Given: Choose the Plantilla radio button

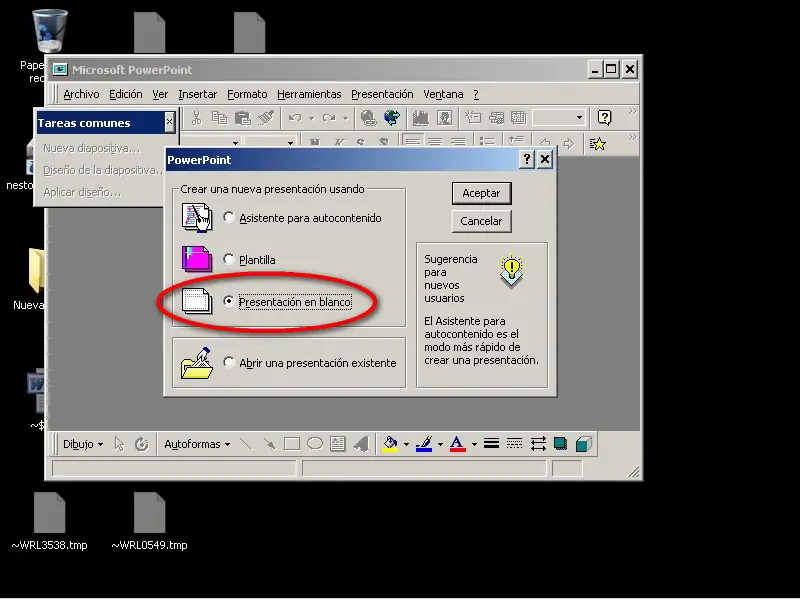Looking at the screenshot, I should [230, 260].
